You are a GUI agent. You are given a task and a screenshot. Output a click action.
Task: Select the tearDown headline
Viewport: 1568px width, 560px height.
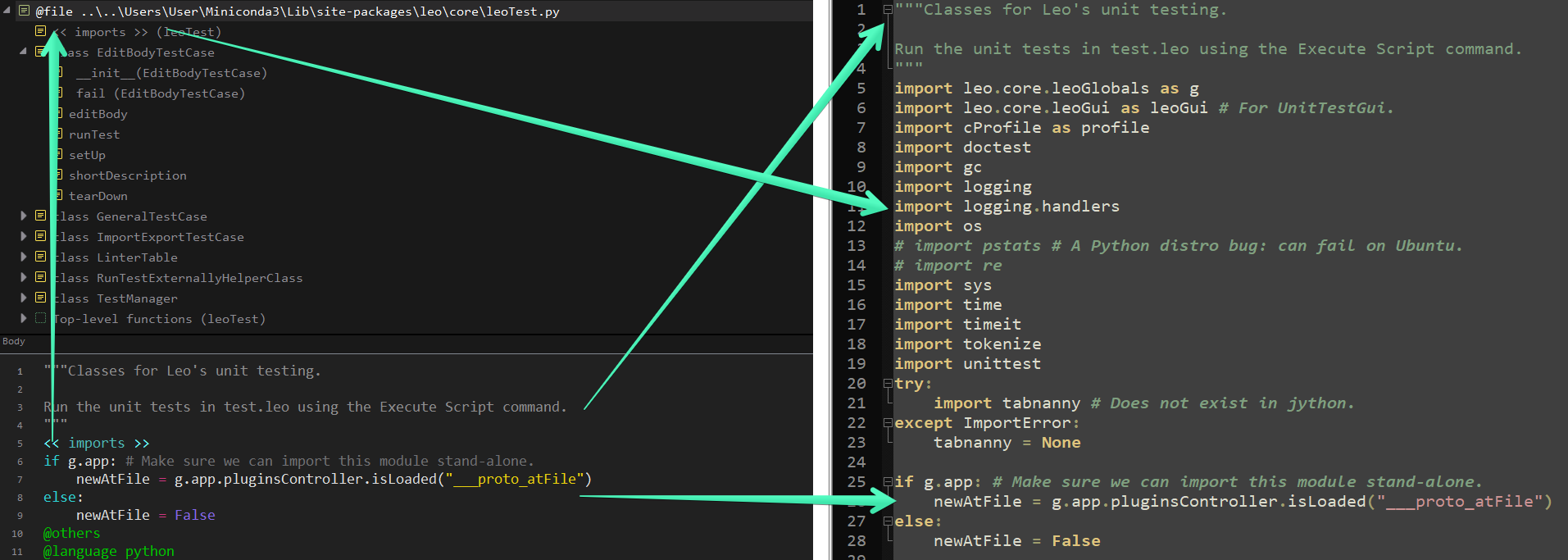pyautogui.click(x=98, y=196)
